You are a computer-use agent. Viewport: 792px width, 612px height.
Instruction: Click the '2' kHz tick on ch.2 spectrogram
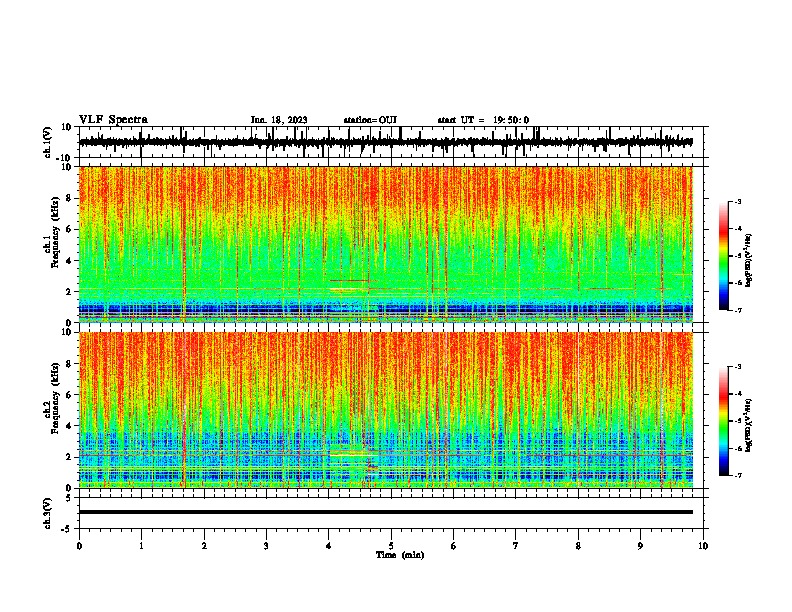(70, 457)
